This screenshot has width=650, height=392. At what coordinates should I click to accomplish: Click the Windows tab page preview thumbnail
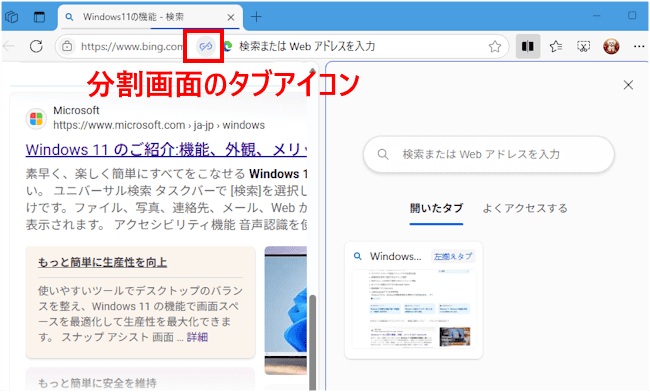[414, 308]
